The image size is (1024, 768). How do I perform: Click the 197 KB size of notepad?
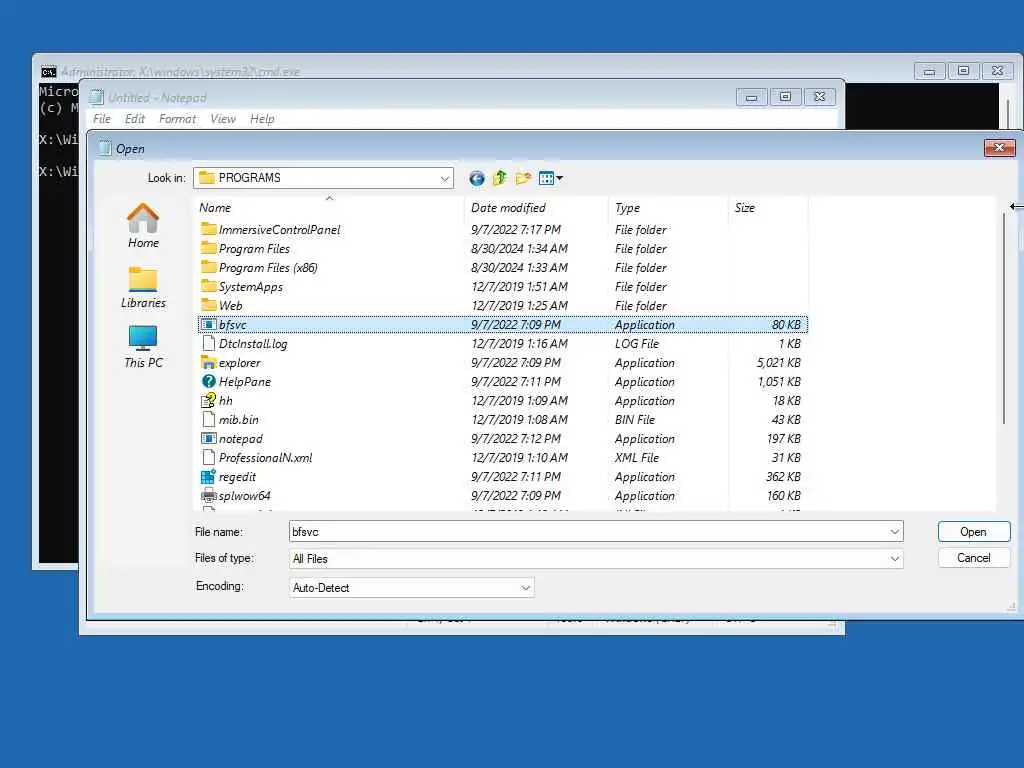pos(784,439)
